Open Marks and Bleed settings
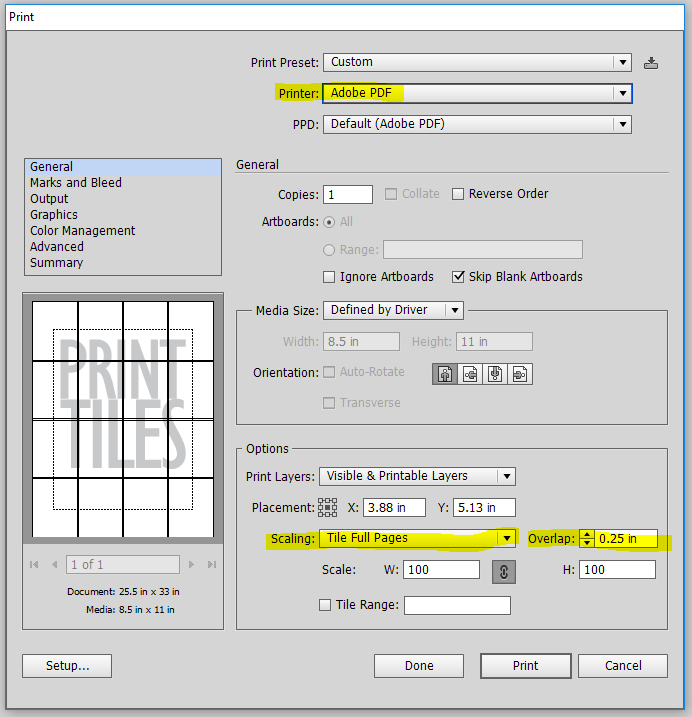The image size is (692, 717). click(x=123, y=183)
